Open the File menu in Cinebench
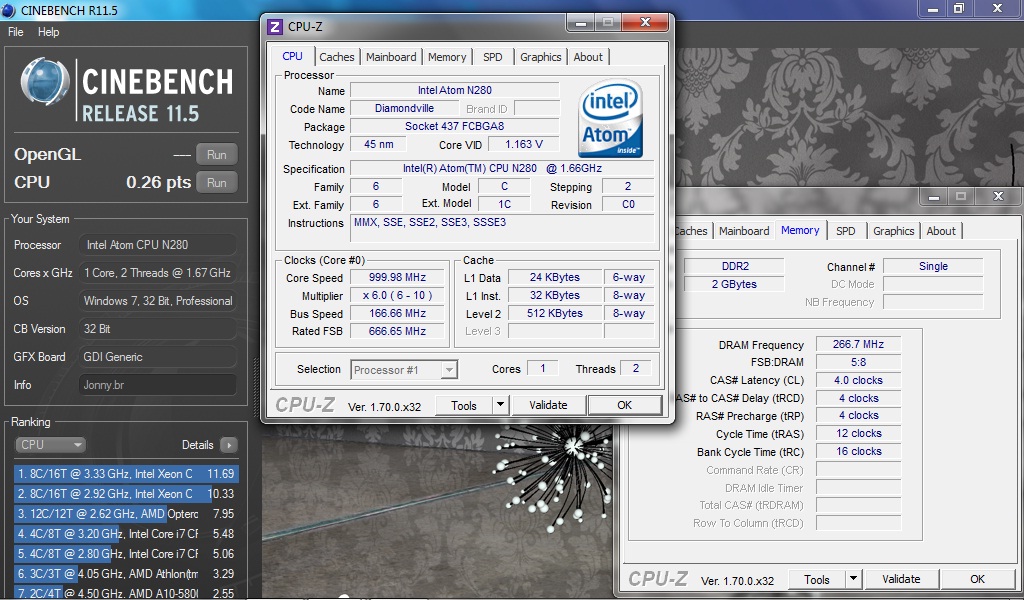This screenshot has height=600, width=1024. [x=15, y=31]
